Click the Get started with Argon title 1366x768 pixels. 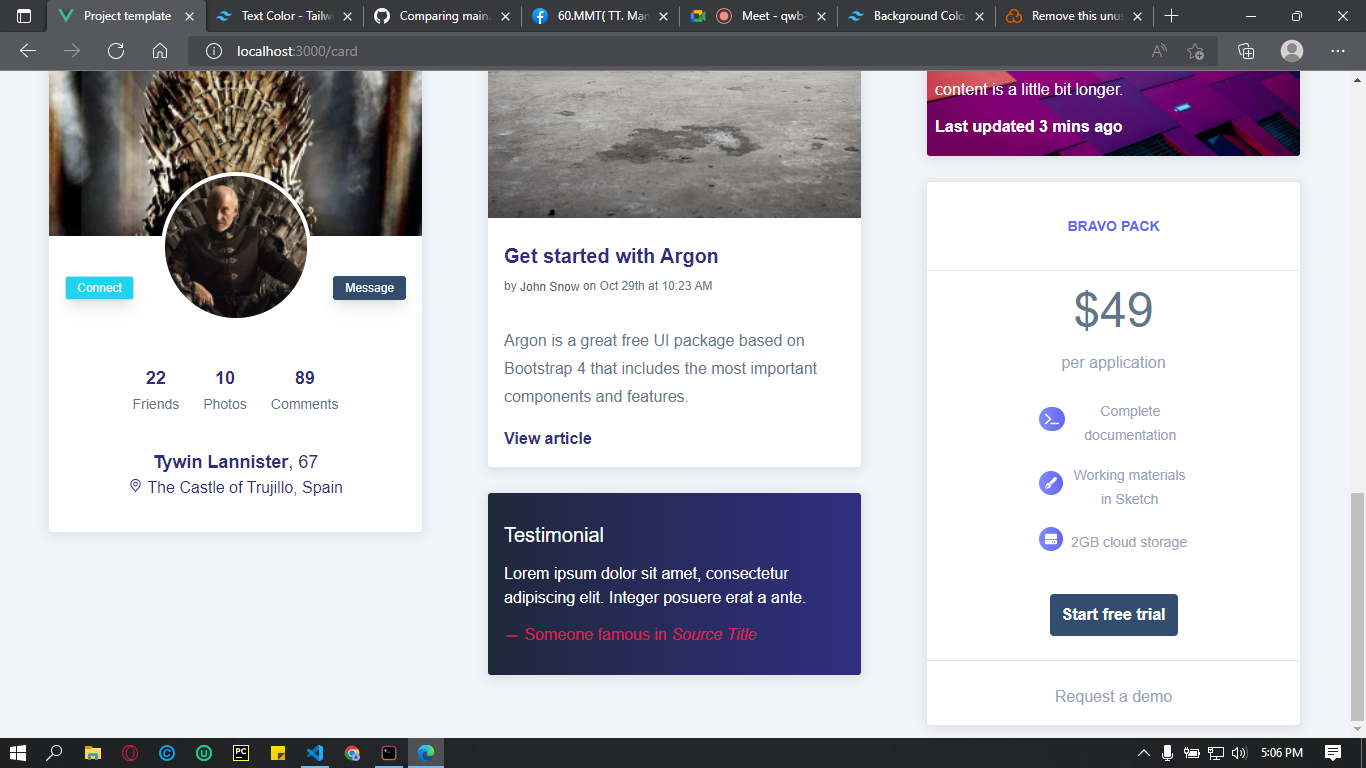[611, 256]
